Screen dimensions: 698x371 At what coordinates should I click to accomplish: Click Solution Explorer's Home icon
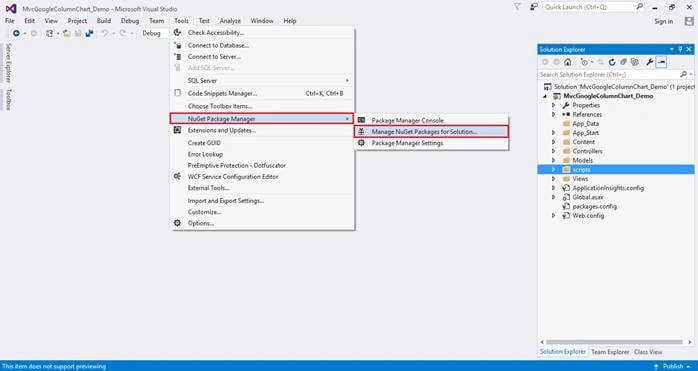coord(568,62)
